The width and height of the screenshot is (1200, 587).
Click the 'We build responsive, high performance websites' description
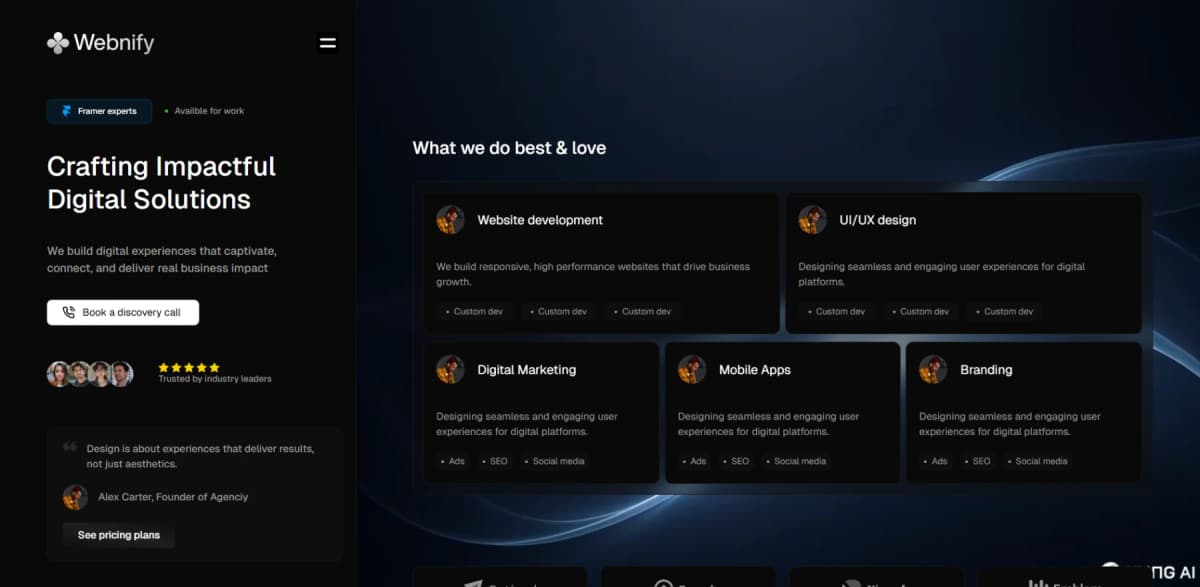[593, 274]
